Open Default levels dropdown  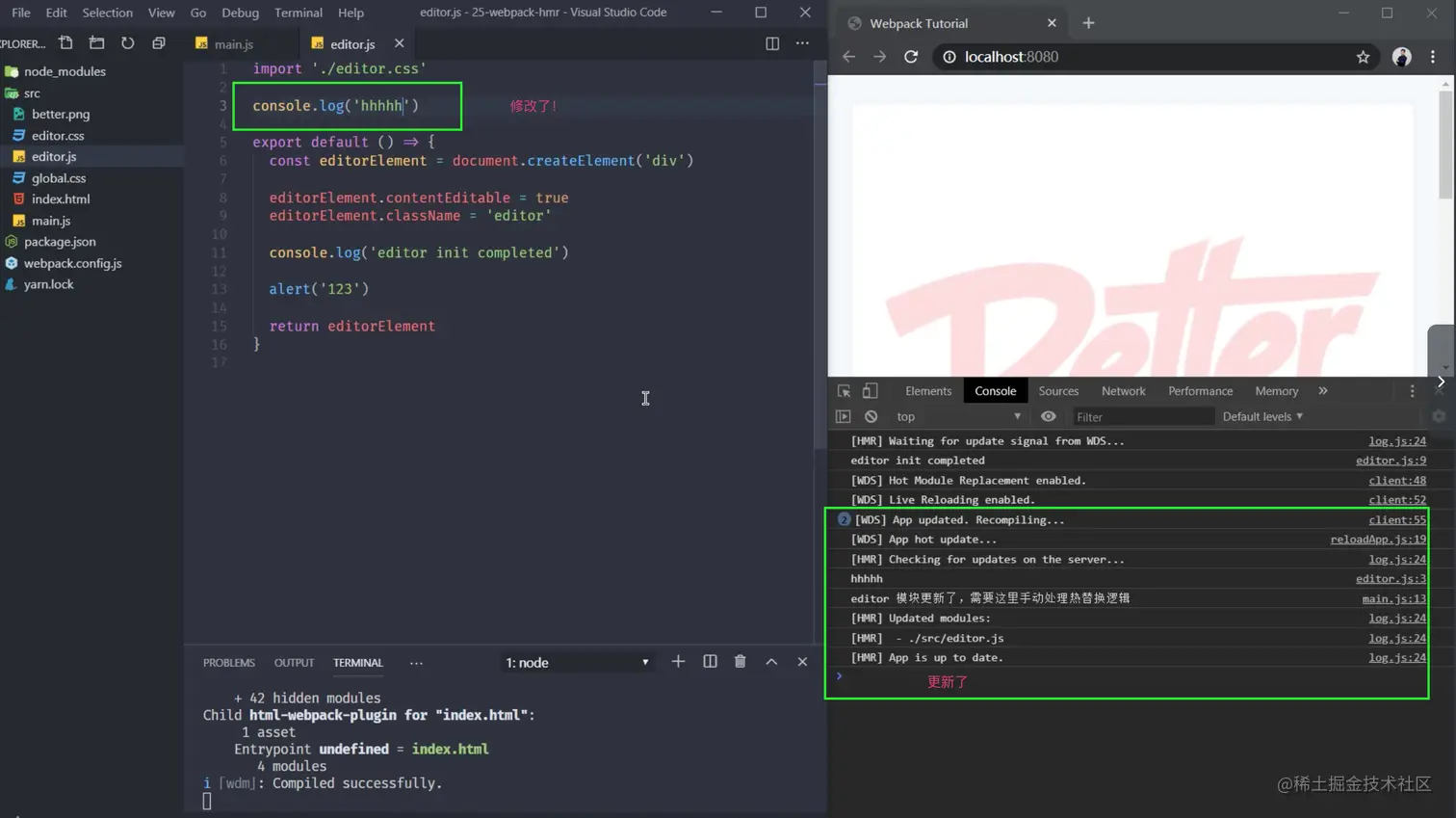point(1262,417)
